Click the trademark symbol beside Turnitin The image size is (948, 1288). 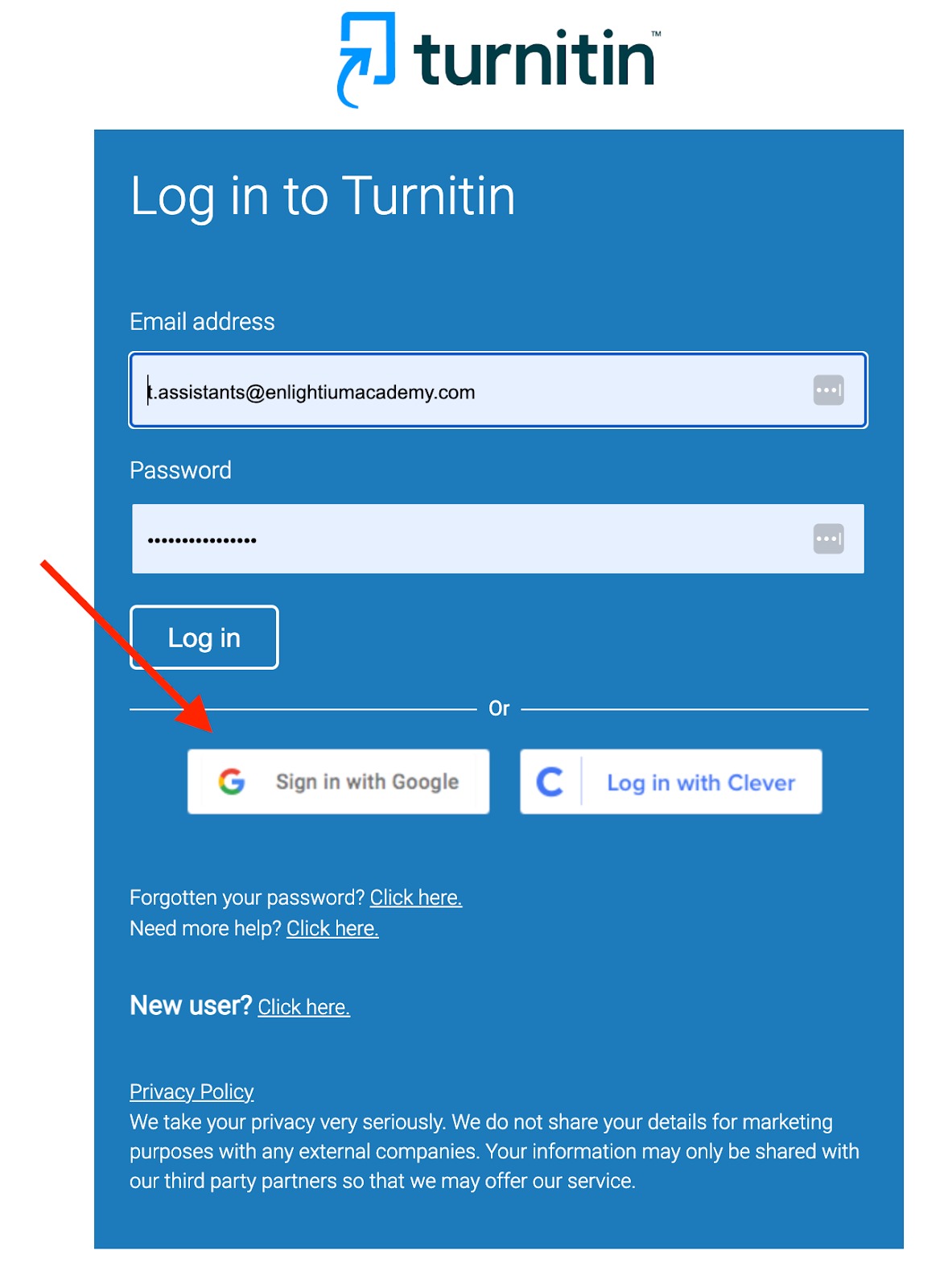656,34
